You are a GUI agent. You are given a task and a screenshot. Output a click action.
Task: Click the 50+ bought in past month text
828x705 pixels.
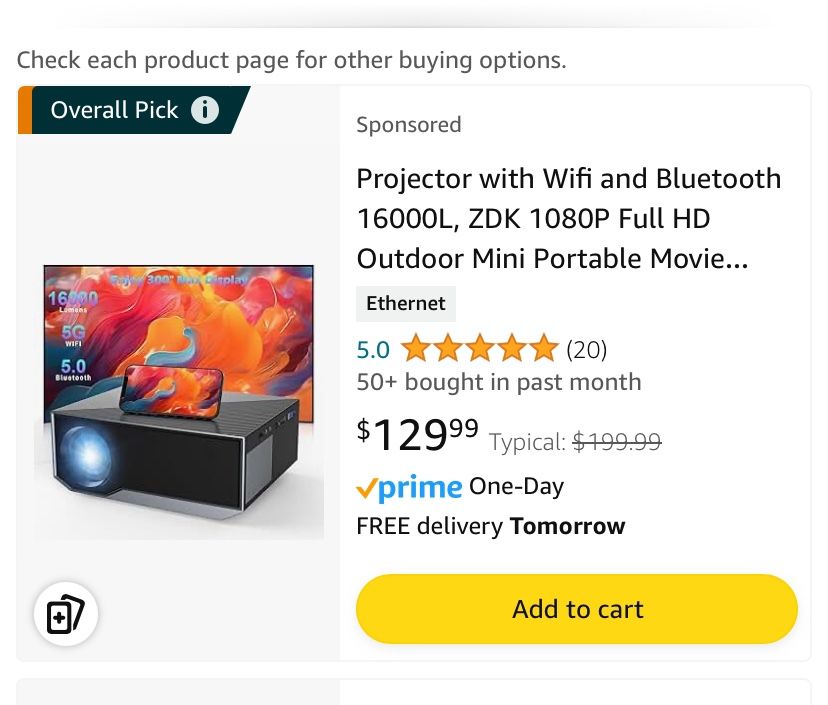click(498, 382)
